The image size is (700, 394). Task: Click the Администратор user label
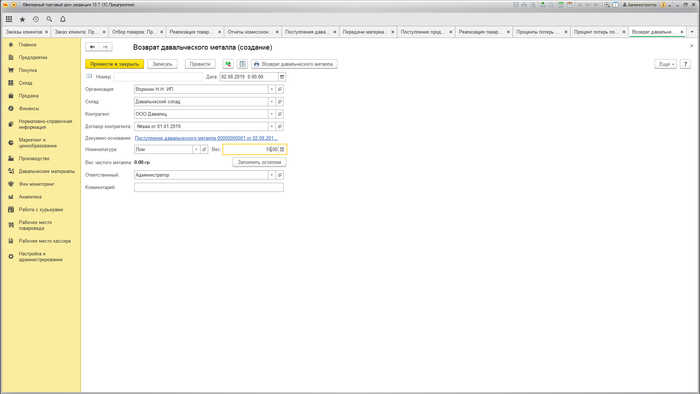(x=640, y=5)
